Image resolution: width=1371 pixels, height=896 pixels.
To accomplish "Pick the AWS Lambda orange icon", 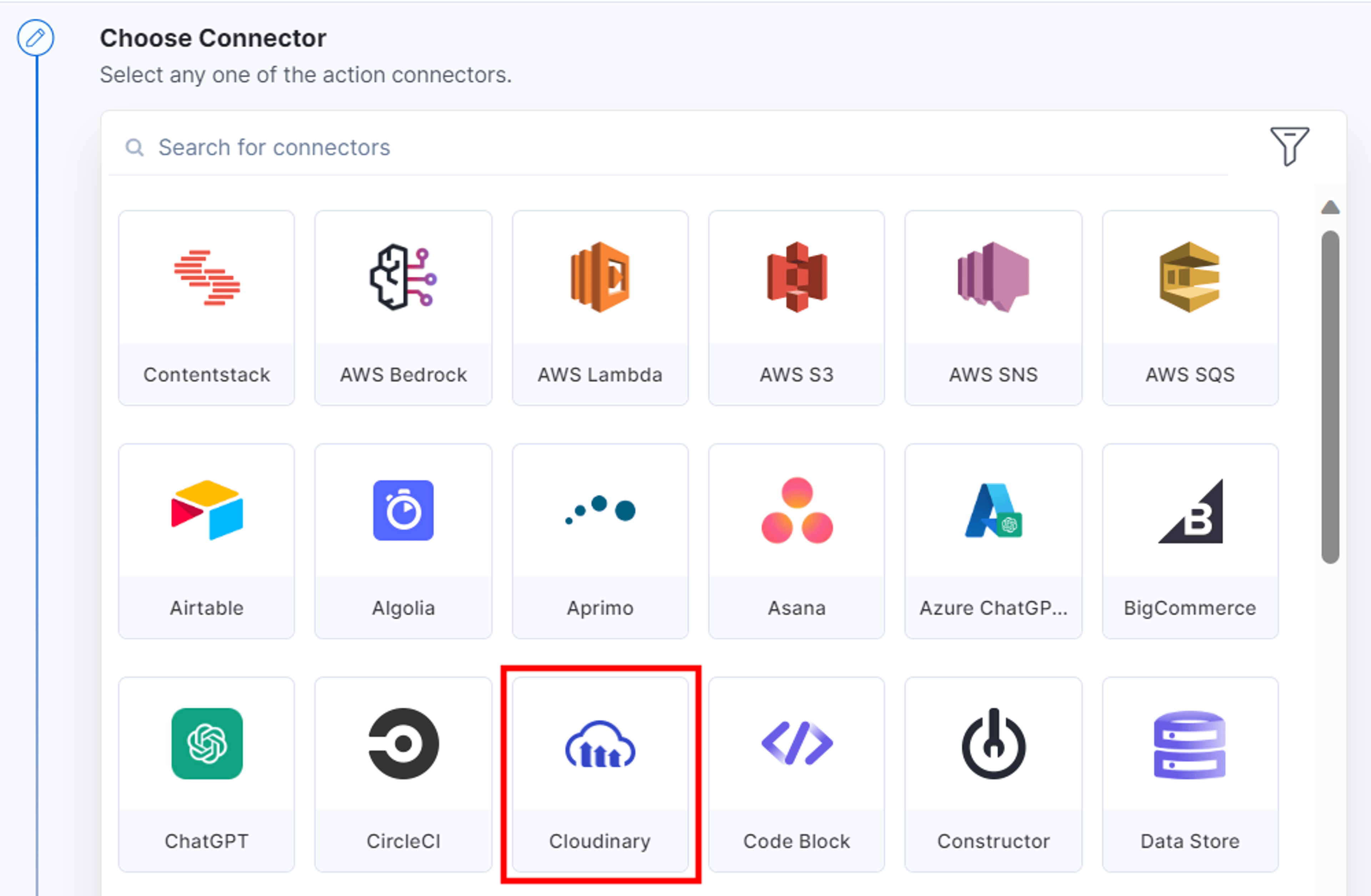I will [x=600, y=278].
